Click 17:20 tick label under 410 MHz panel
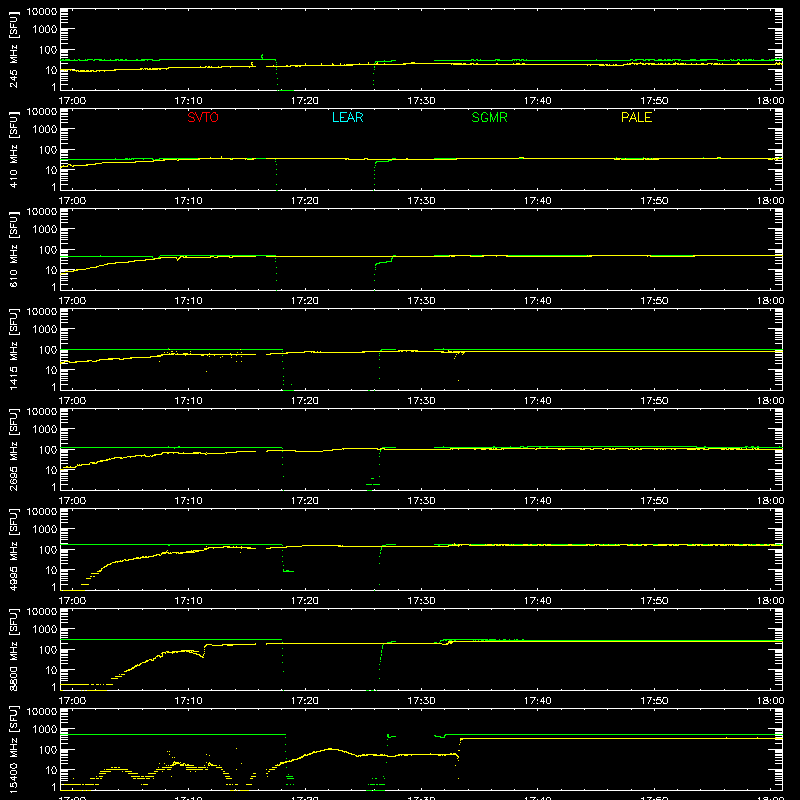The image size is (800, 800). [x=305, y=201]
